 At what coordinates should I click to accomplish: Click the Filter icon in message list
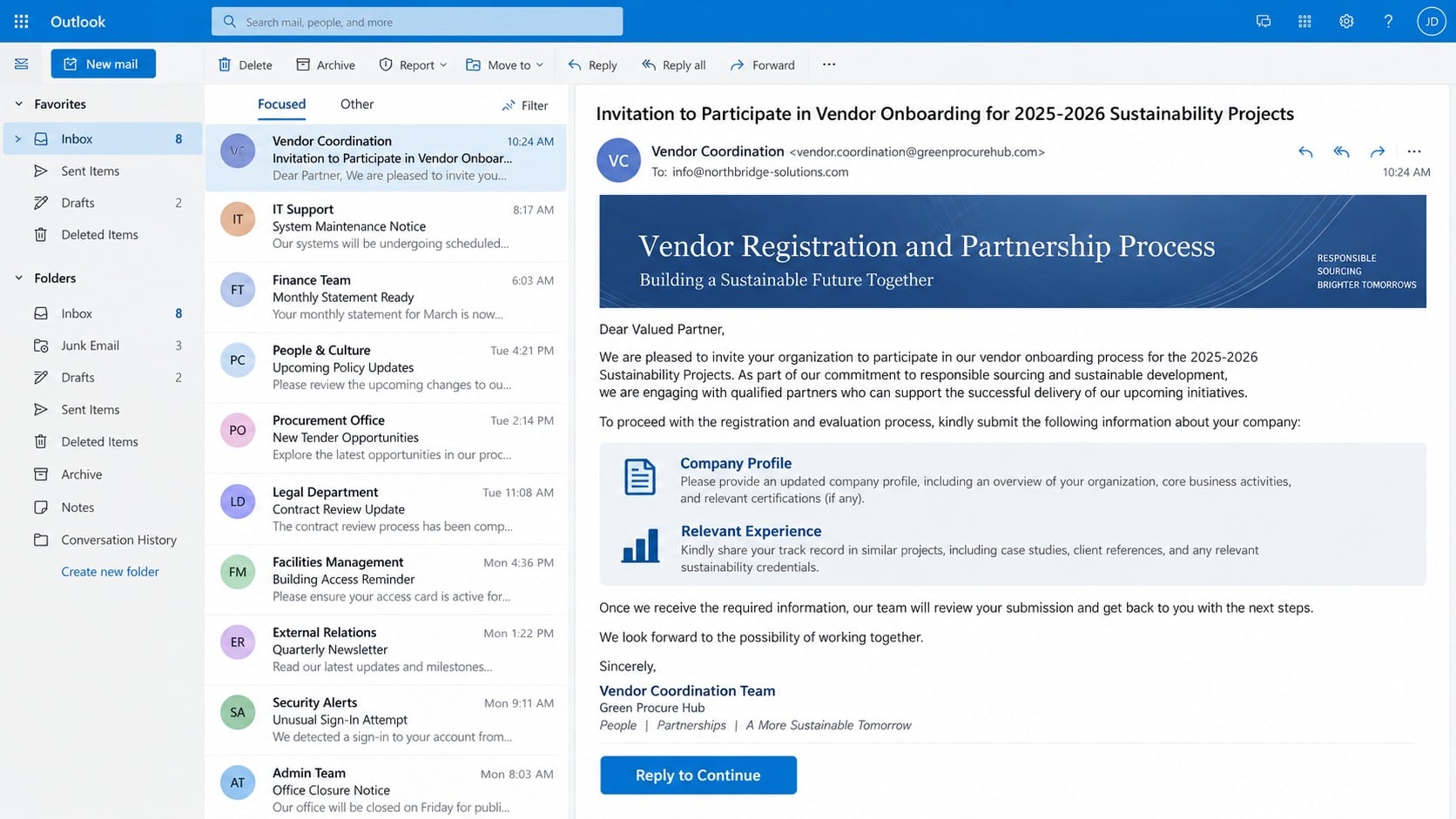click(509, 105)
